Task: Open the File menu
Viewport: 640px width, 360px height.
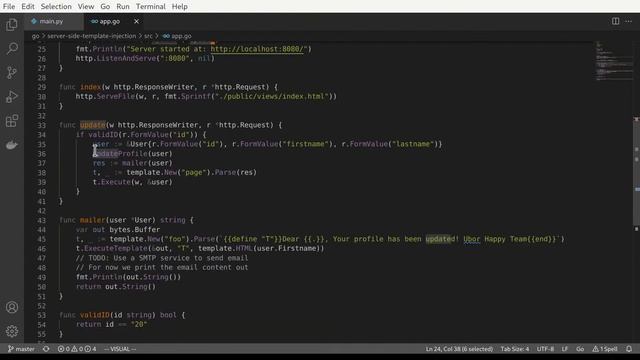Action: [9, 7]
